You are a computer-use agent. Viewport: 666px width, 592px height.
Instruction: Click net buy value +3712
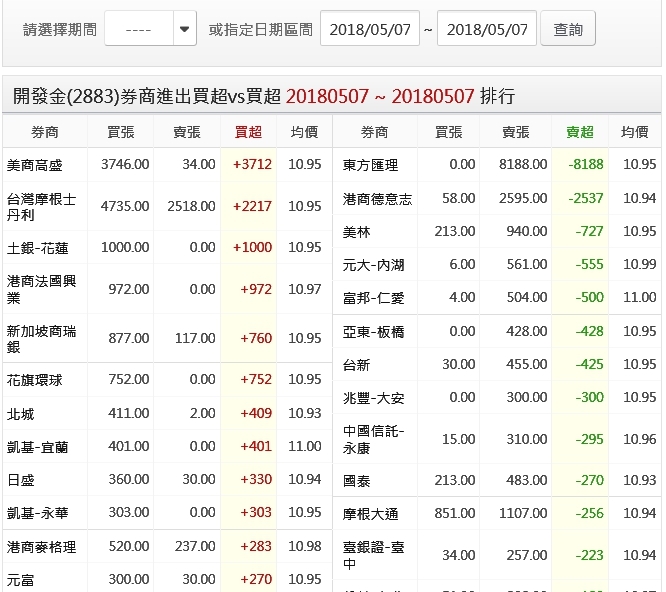tap(252, 164)
